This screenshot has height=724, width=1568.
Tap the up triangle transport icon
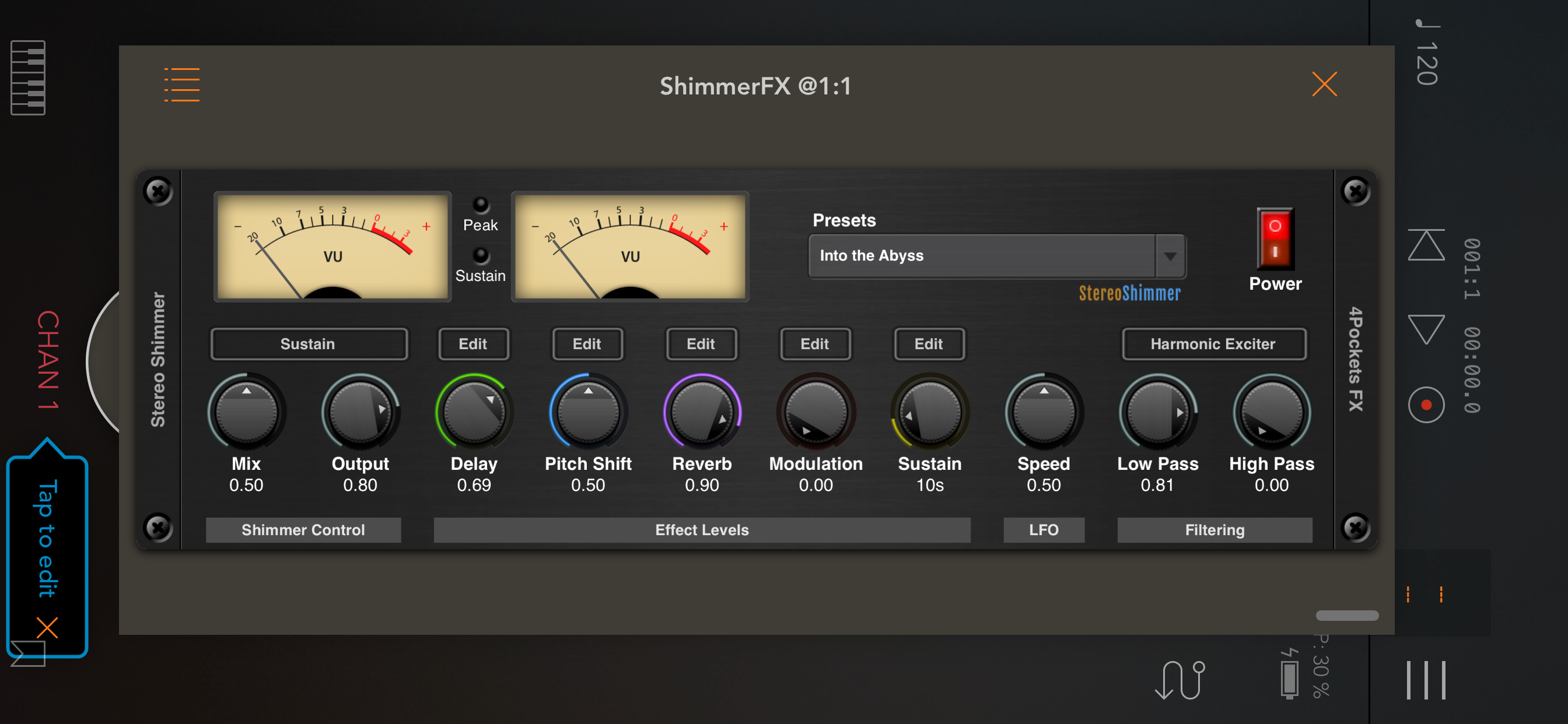tap(1426, 245)
